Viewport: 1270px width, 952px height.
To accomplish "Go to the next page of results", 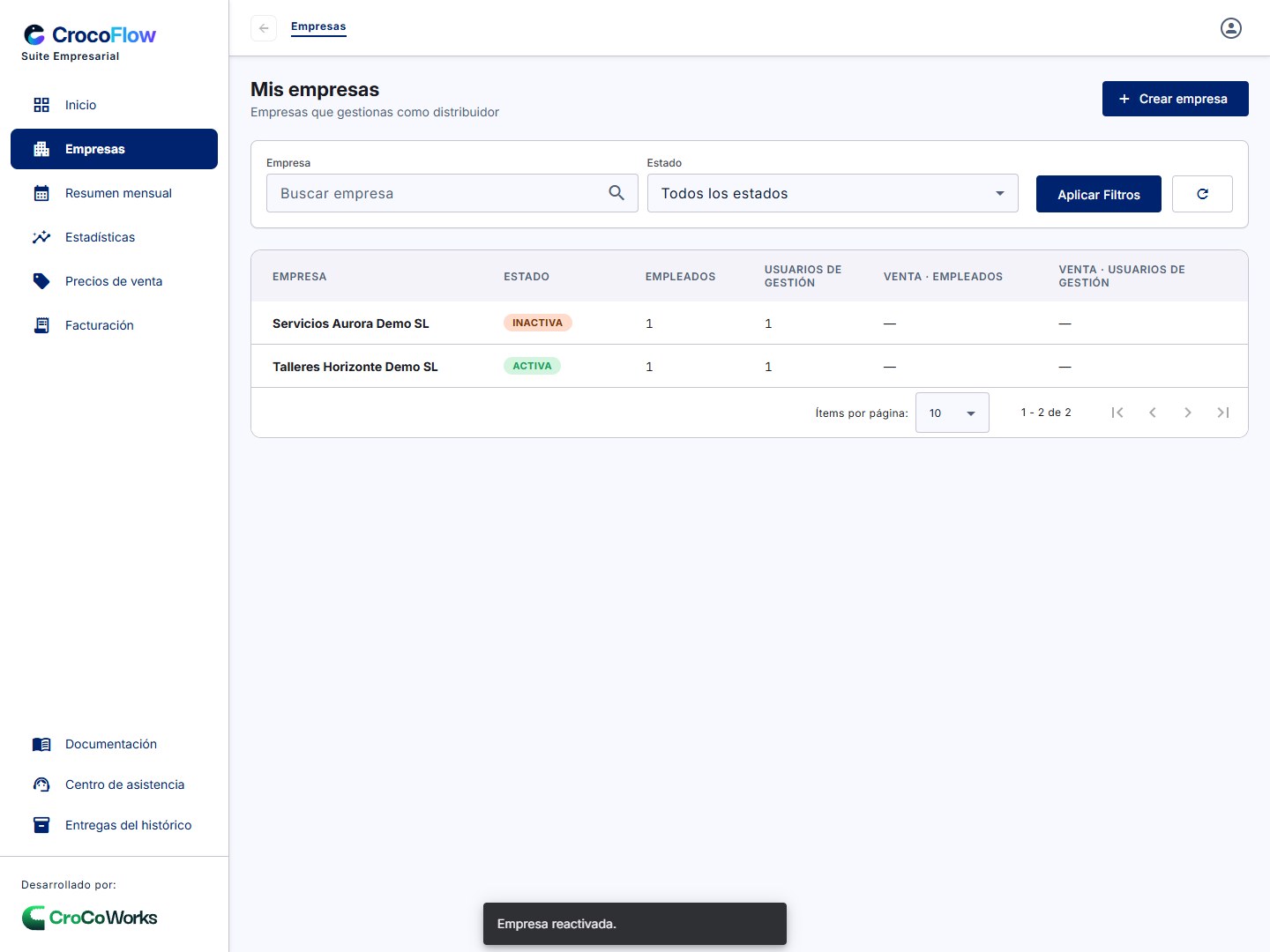I will [x=1188, y=413].
